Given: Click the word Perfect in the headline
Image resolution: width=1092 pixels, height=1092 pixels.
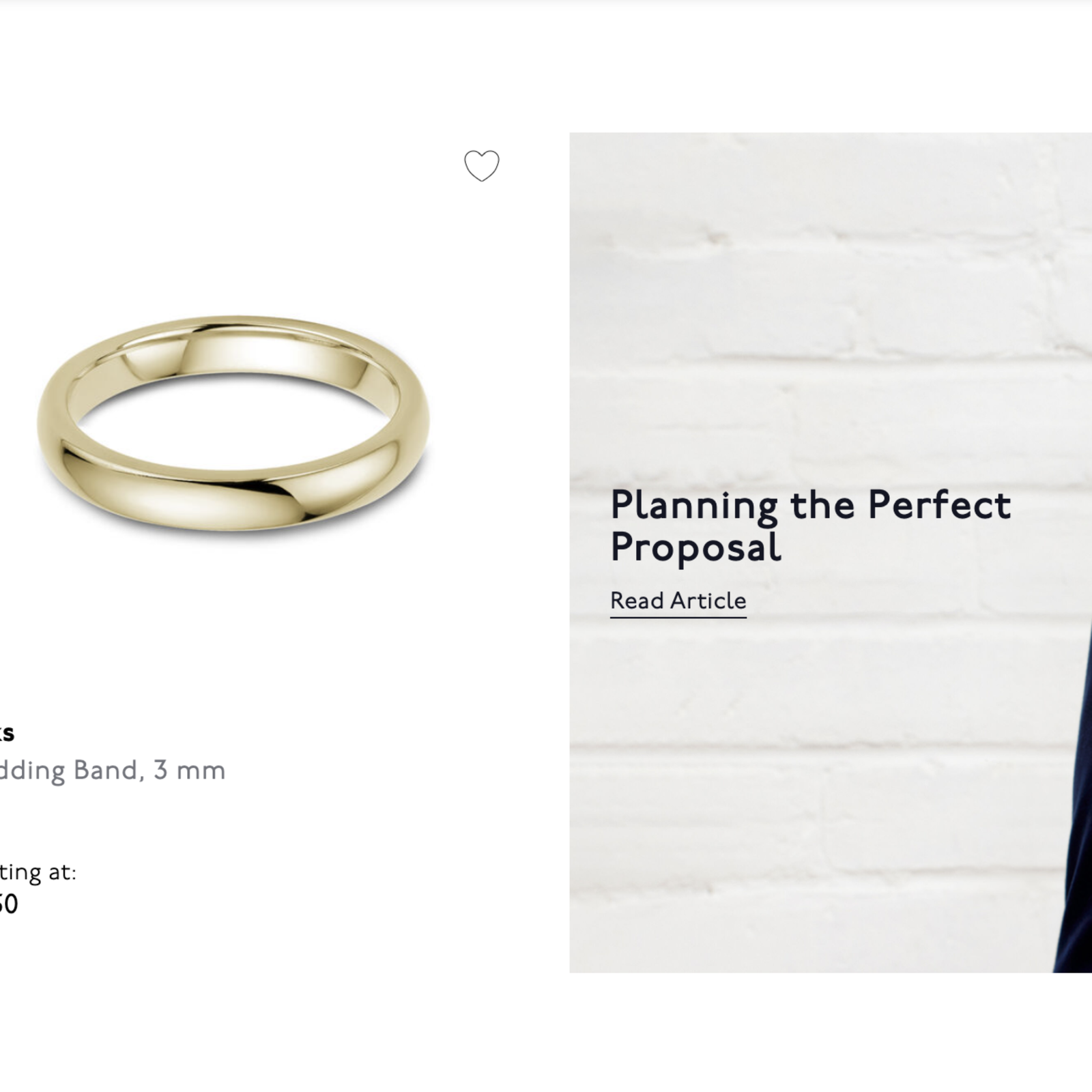Looking at the screenshot, I should [x=939, y=506].
